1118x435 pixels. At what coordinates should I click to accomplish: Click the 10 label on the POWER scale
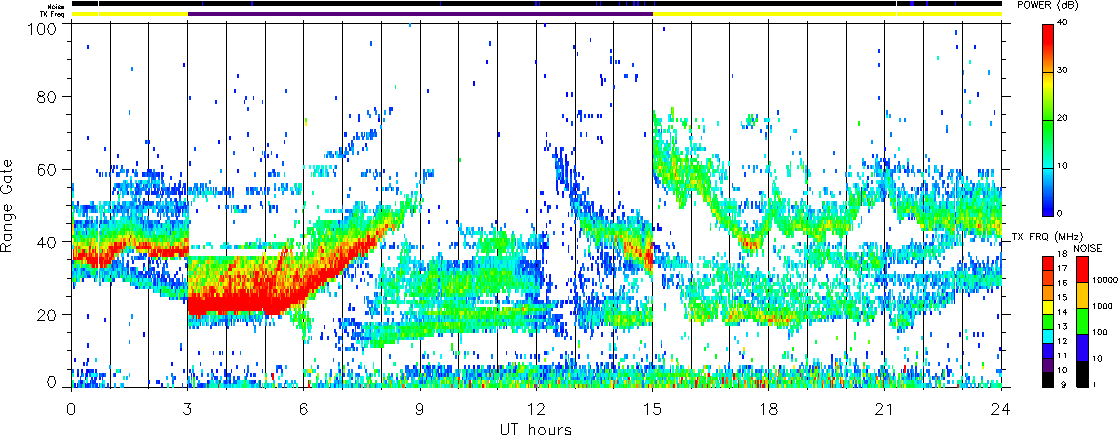tap(1063, 166)
